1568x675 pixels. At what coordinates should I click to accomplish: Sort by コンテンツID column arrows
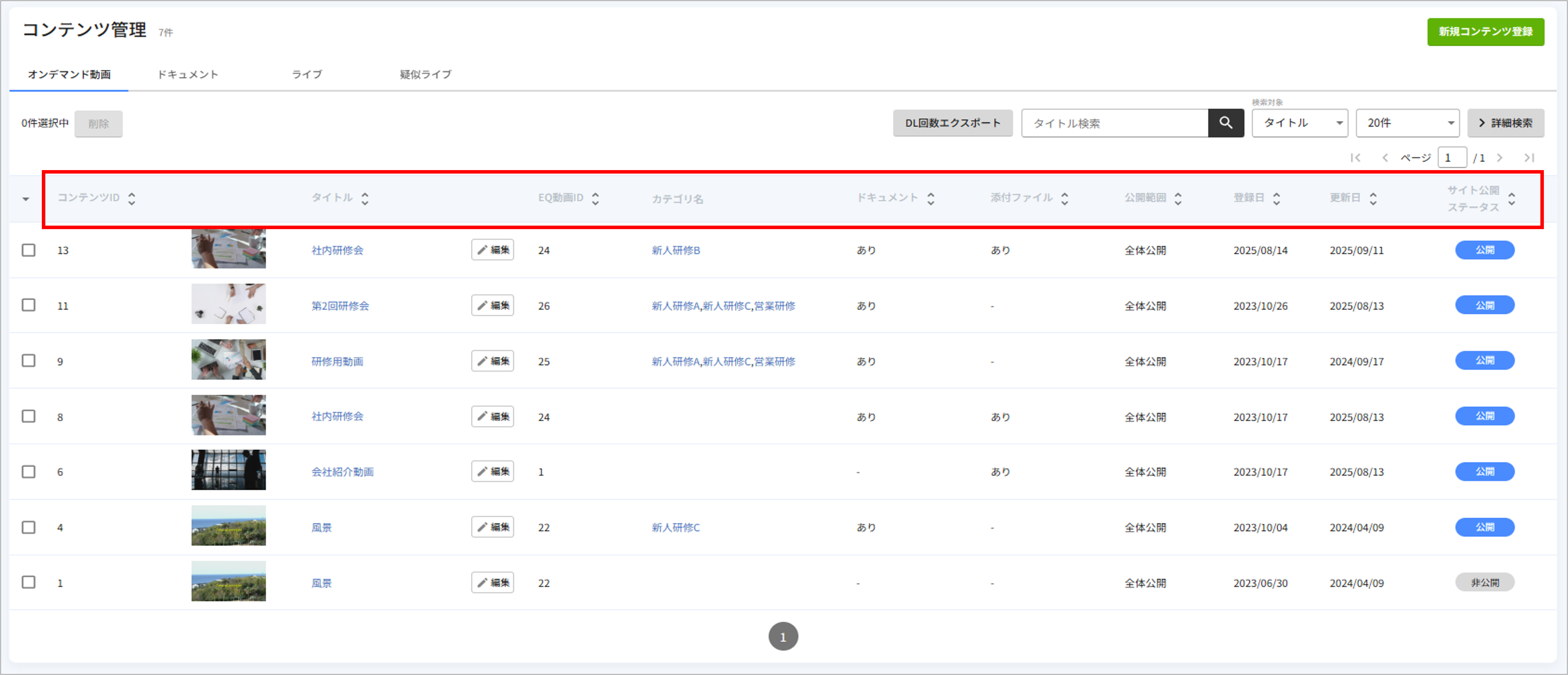coord(131,198)
